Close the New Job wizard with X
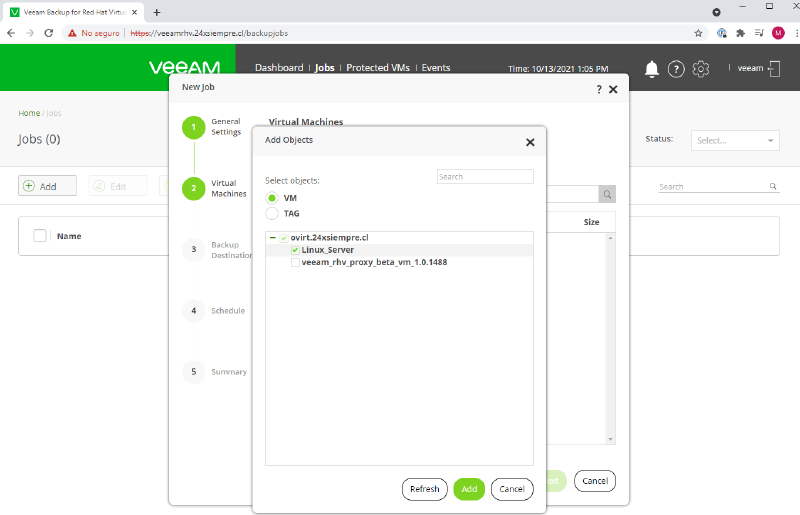The image size is (800, 515). [613, 89]
